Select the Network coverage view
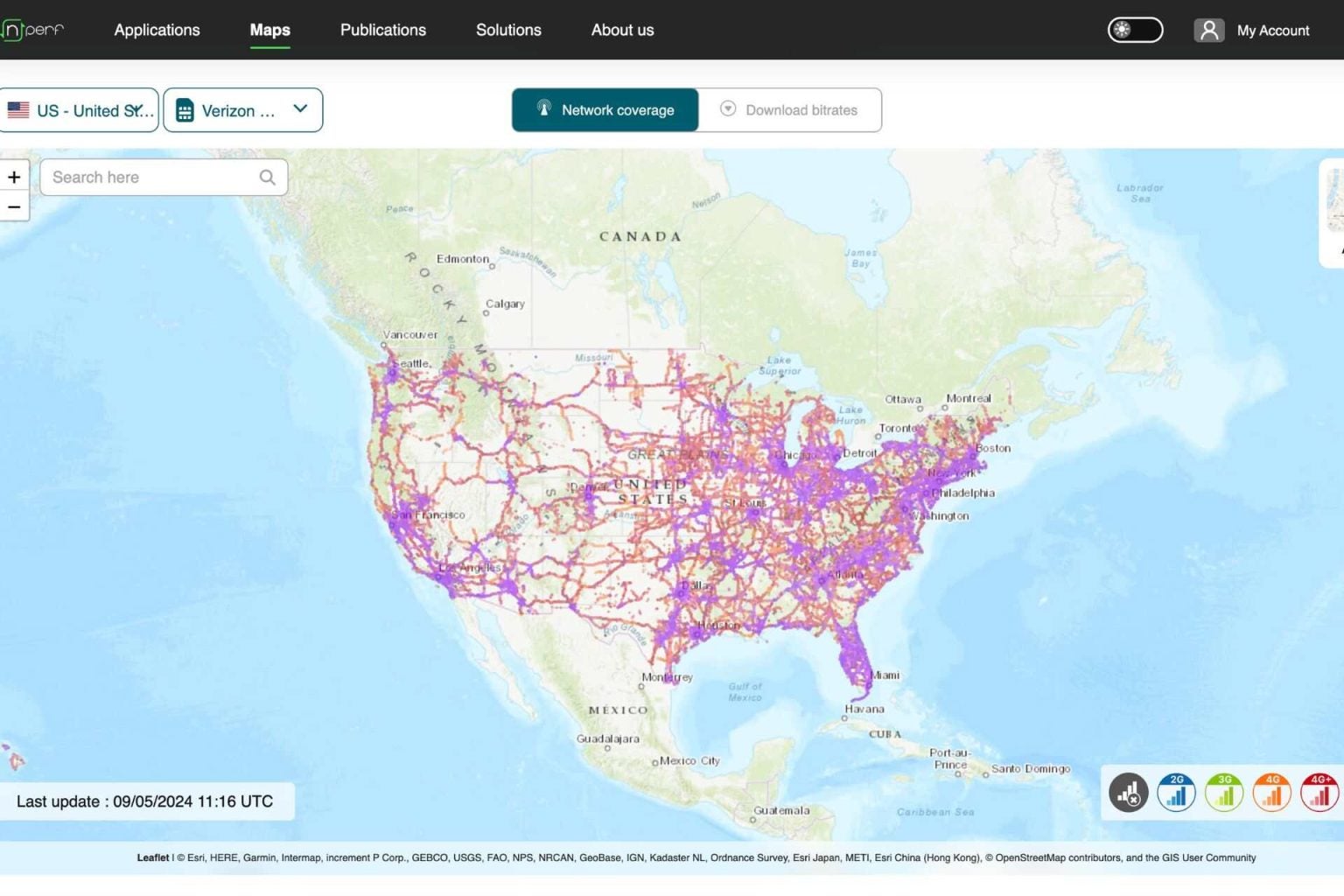 [x=605, y=110]
